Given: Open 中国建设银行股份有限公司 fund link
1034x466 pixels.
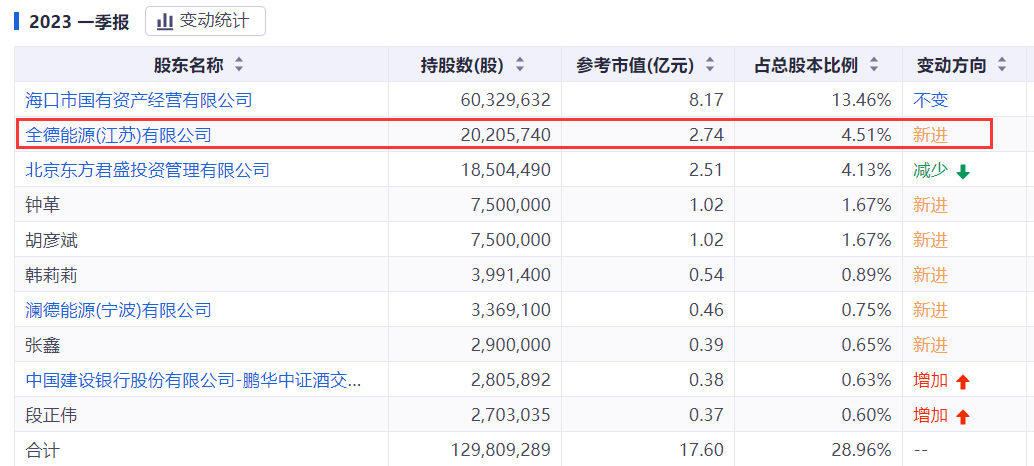Looking at the screenshot, I should 193,380.
